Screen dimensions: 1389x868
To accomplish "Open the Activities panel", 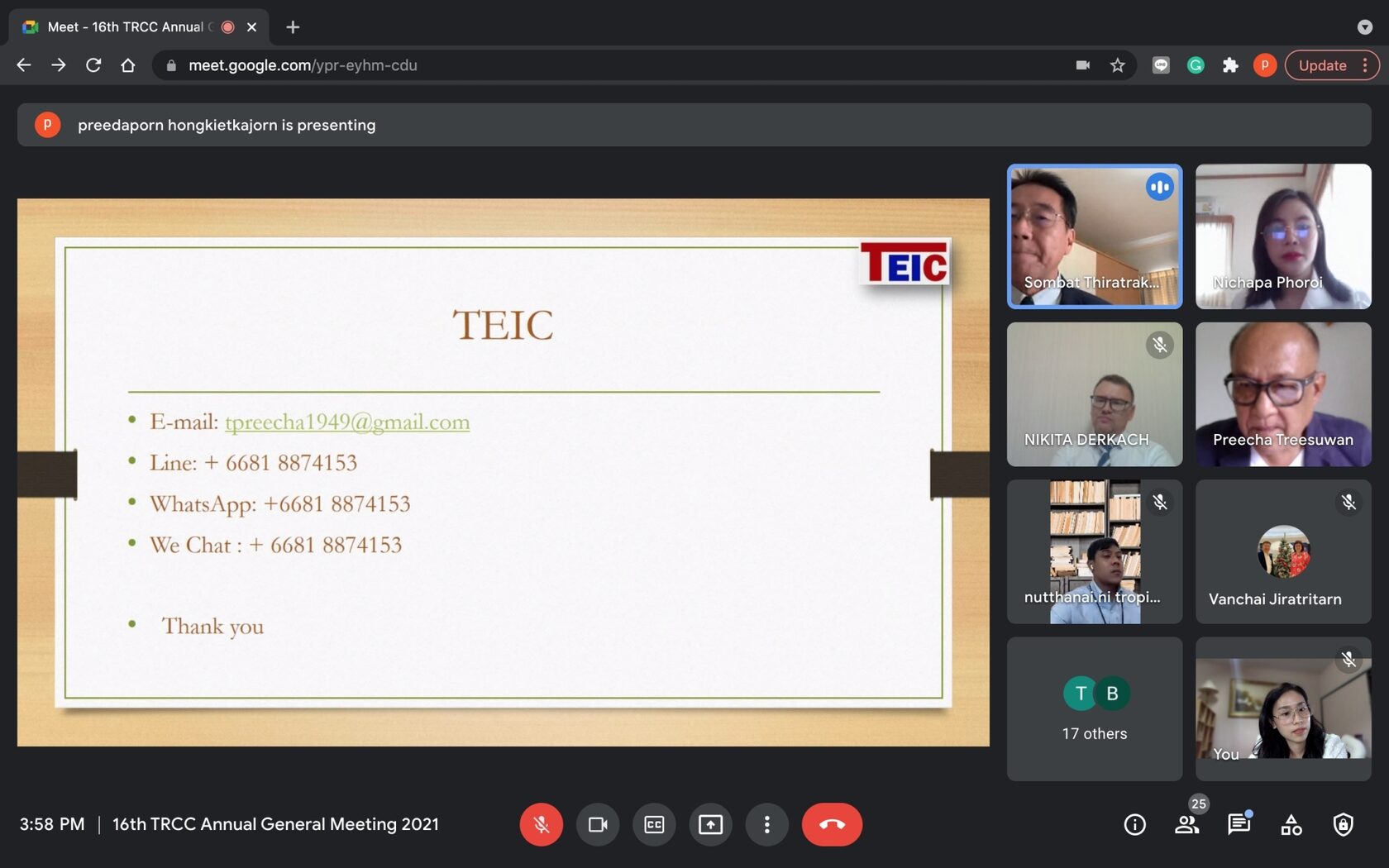I will pyautogui.click(x=1291, y=824).
